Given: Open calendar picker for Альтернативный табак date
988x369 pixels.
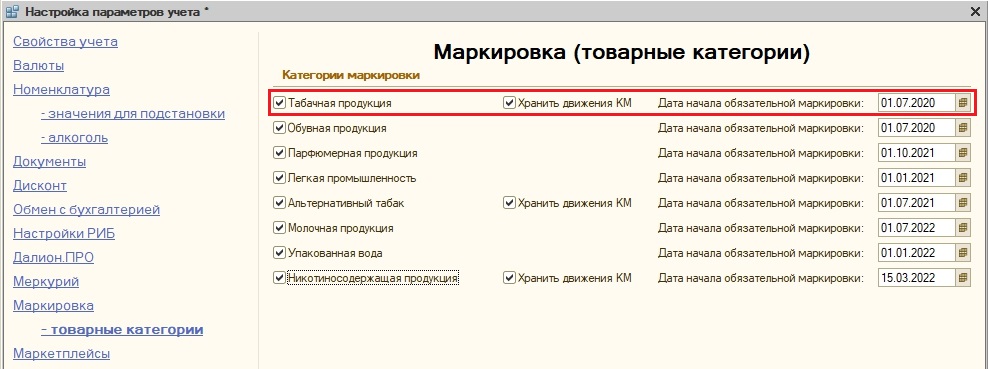Looking at the screenshot, I should [x=963, y=203].
